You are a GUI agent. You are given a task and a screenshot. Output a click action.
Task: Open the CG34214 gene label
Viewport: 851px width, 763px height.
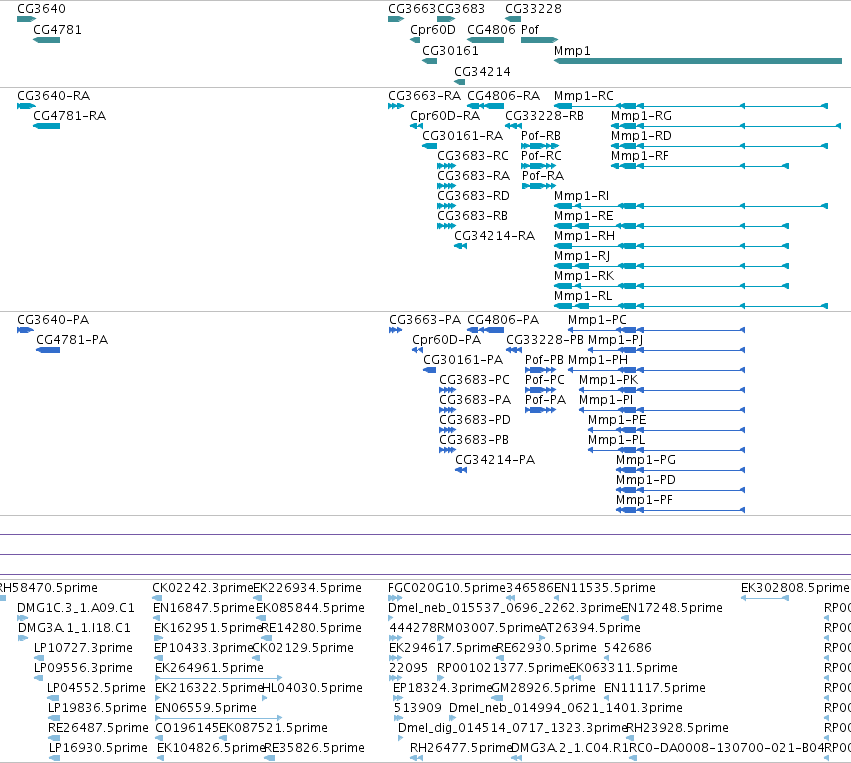482,72
